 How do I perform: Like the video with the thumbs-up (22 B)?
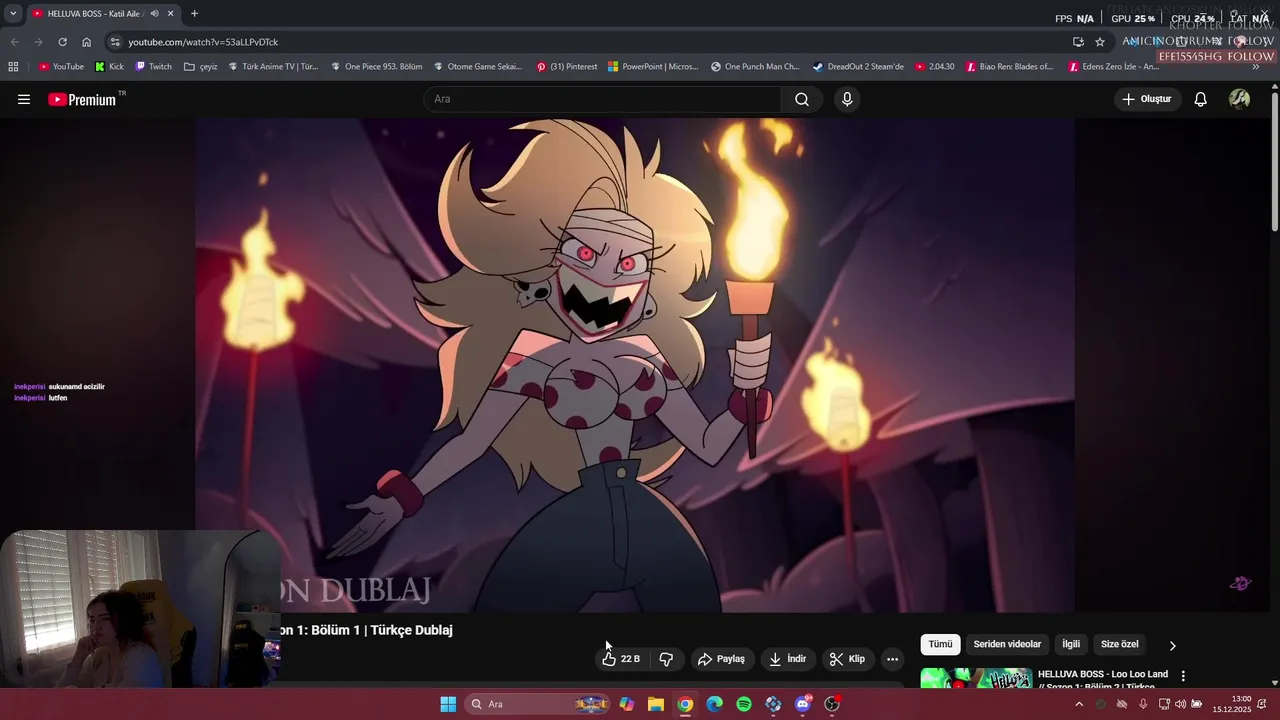coord(621,659)
